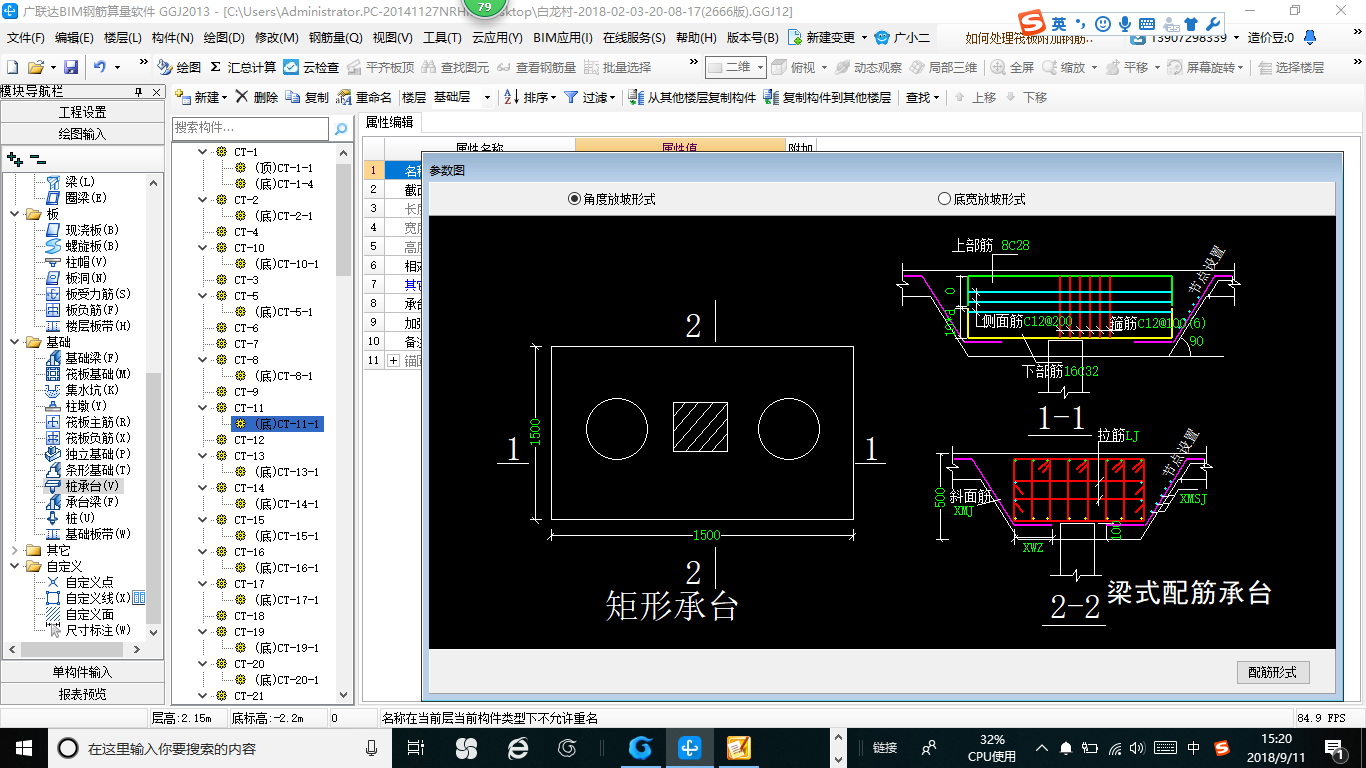Click the Windows search box on taskbar
Screen dimensions: 1366x768
[218, 748]
